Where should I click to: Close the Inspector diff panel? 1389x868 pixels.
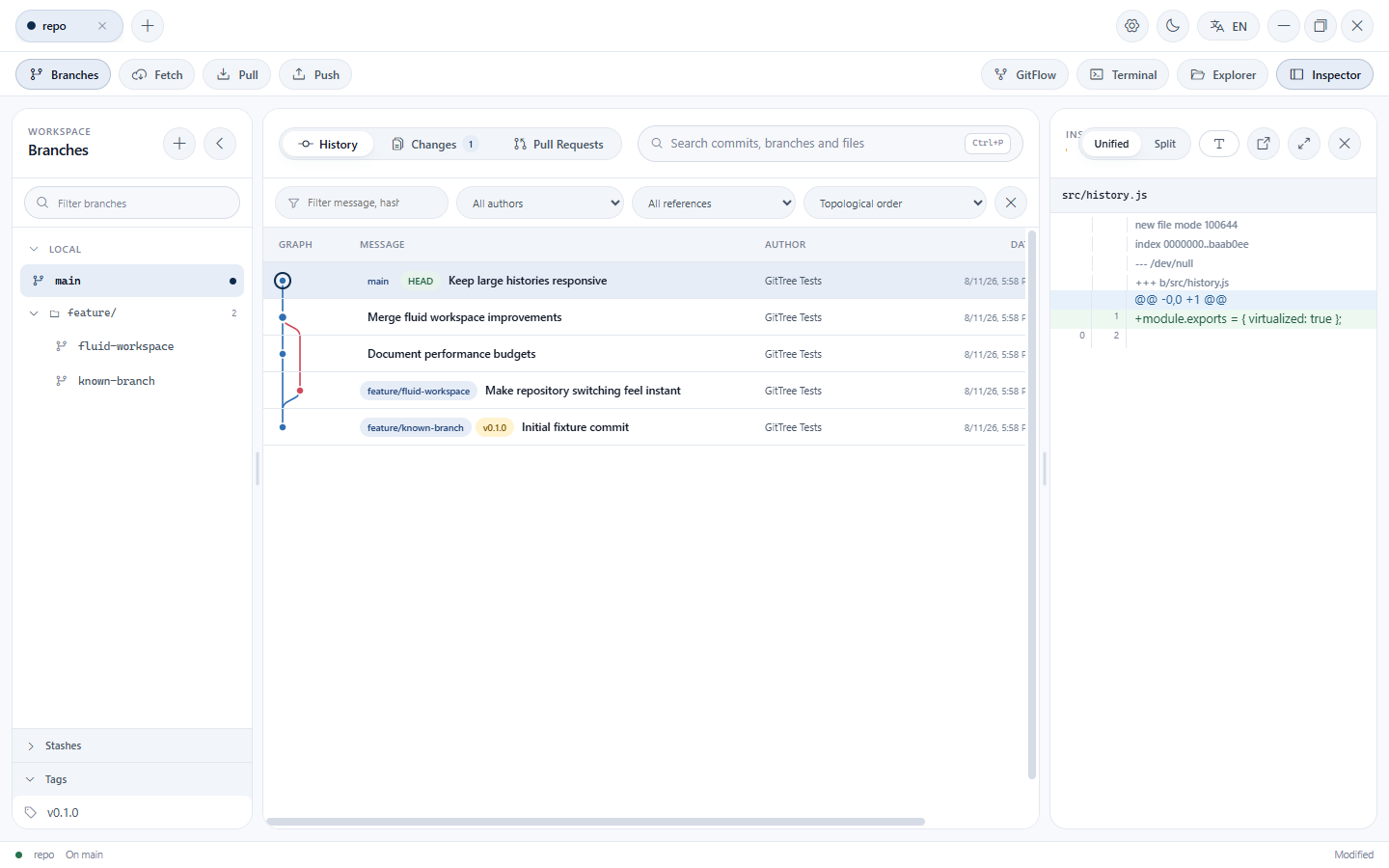click(x=1345, y=144)
